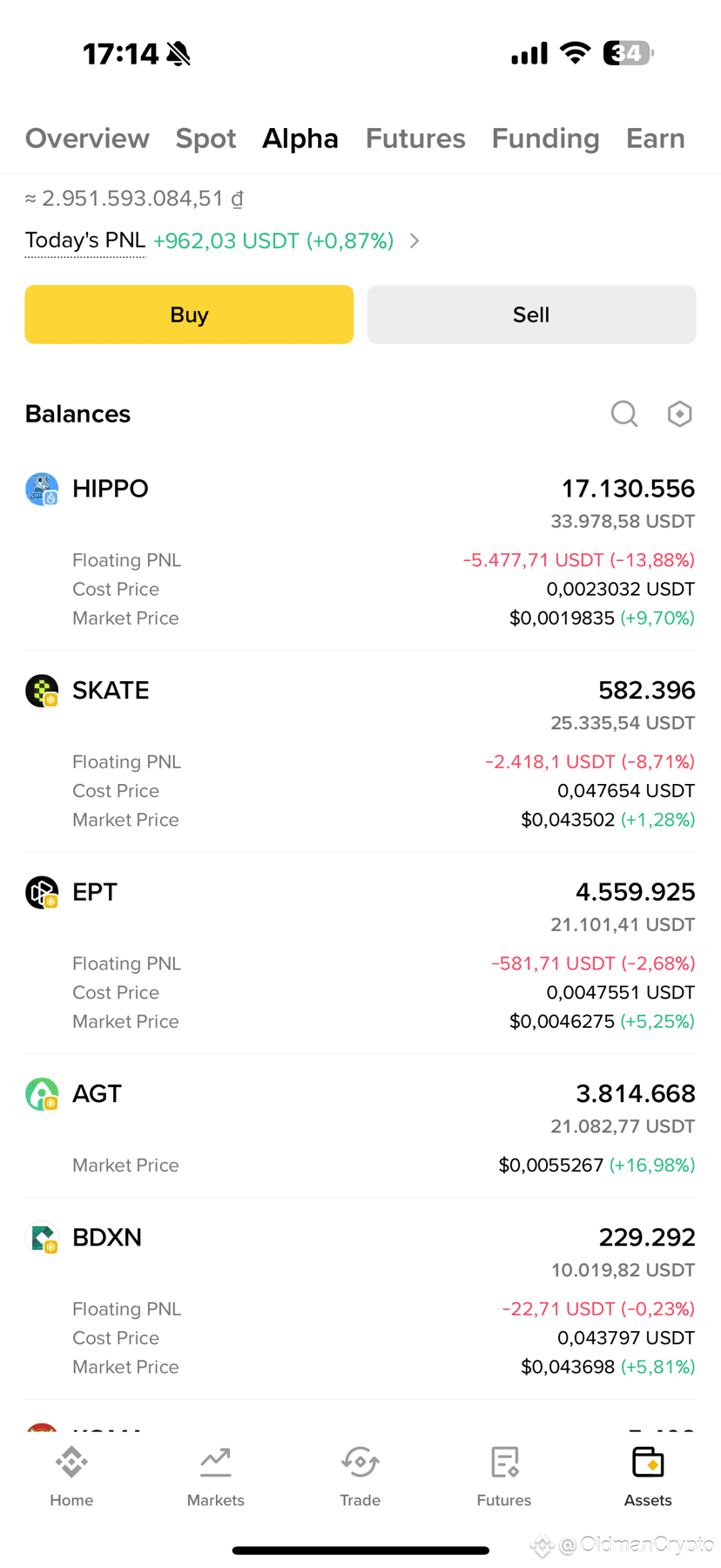
Task: Open Trade from bottom navigation
Action: [x=360, y=1477]
